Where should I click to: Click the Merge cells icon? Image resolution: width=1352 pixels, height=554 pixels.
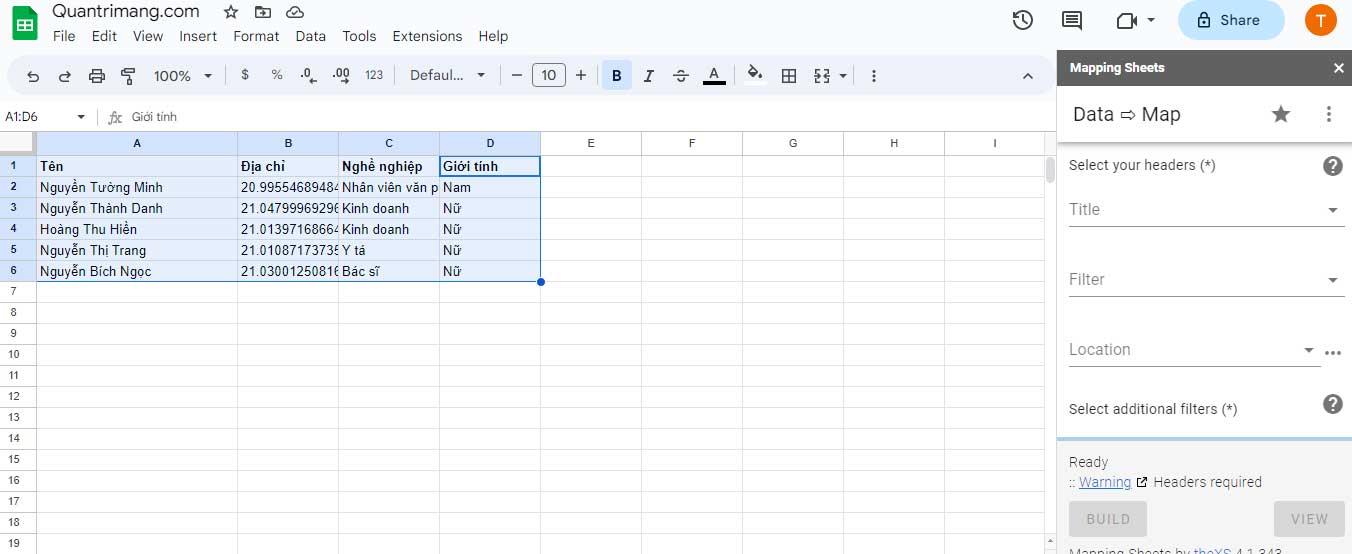[x=822, y=75]
